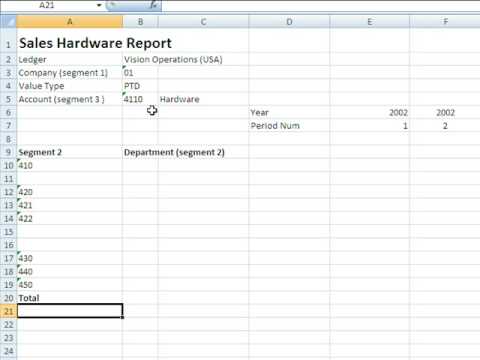Select column C header
This screenshot has height=360, width=480.
[203, 22]
